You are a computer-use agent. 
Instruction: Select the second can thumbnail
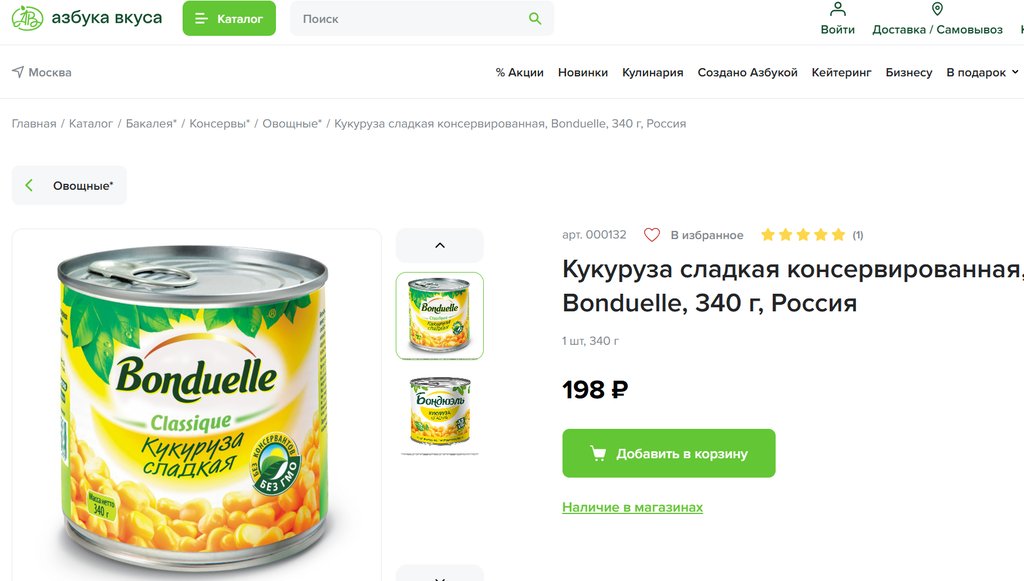[440, 412]
